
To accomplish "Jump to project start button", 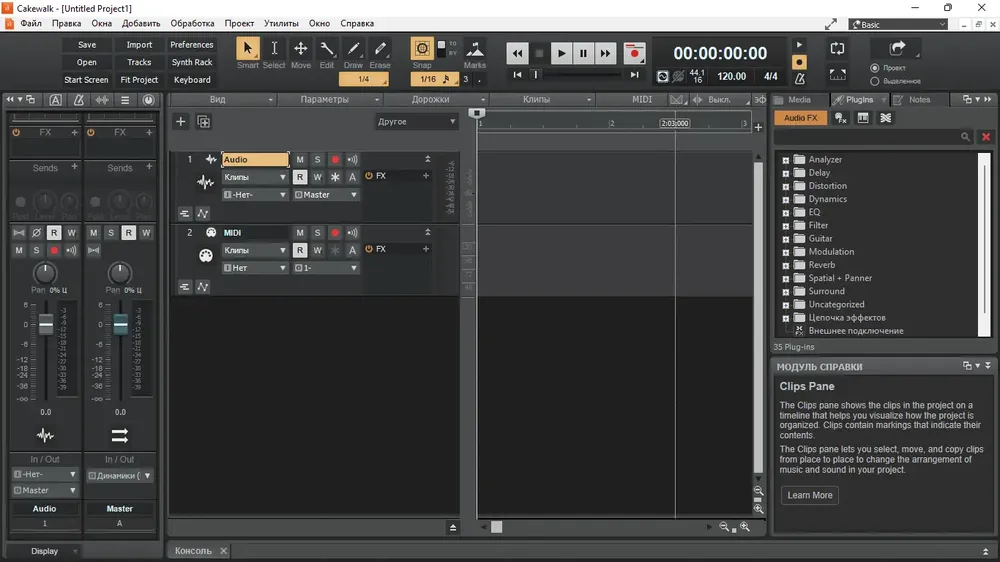I will pos(517,75).
